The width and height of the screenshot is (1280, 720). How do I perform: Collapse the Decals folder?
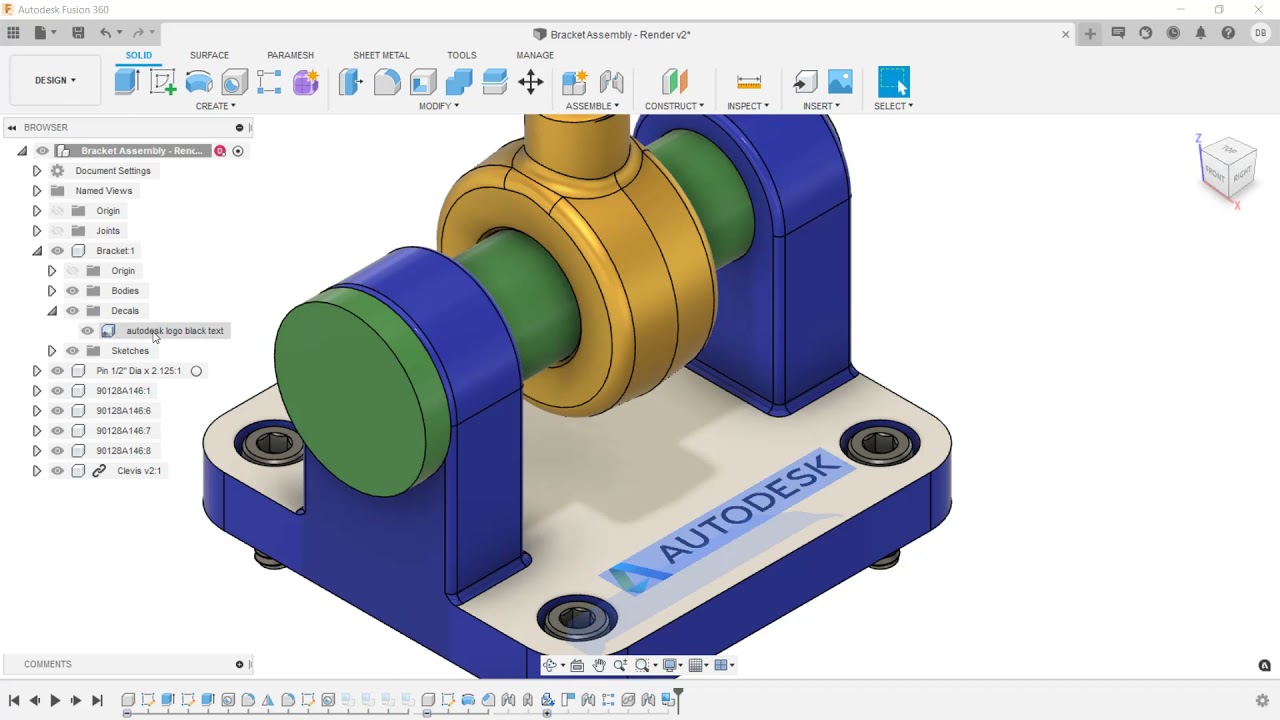52,311
